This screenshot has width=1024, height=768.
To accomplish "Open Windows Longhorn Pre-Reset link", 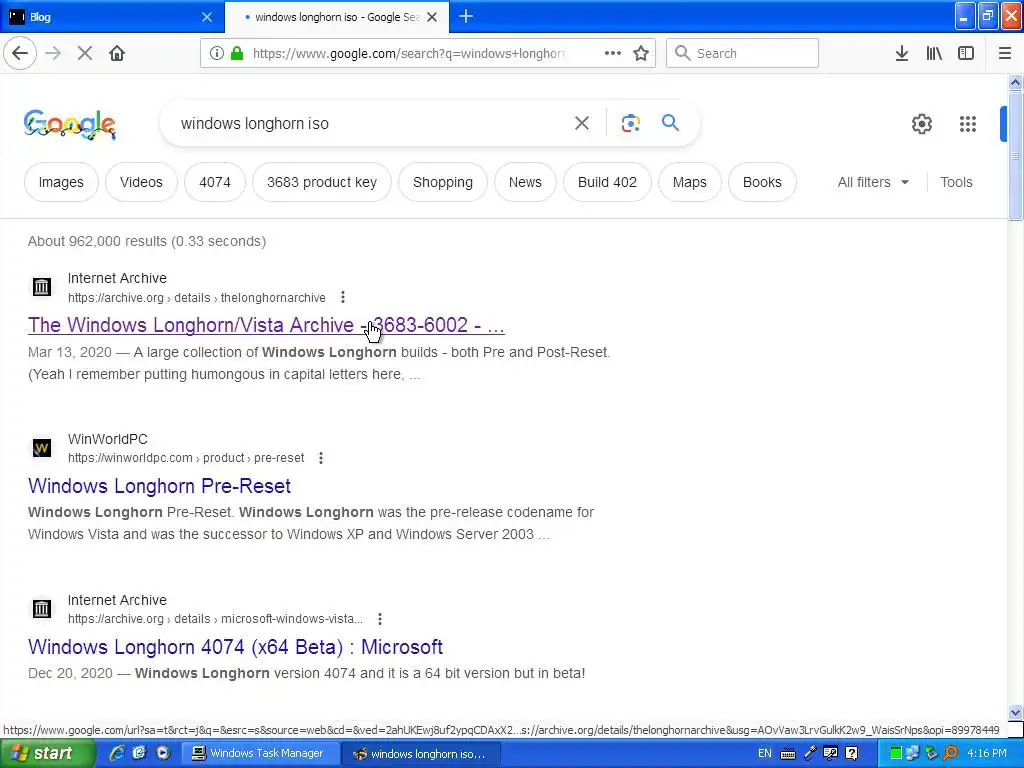I will click(x=159, y=486).
